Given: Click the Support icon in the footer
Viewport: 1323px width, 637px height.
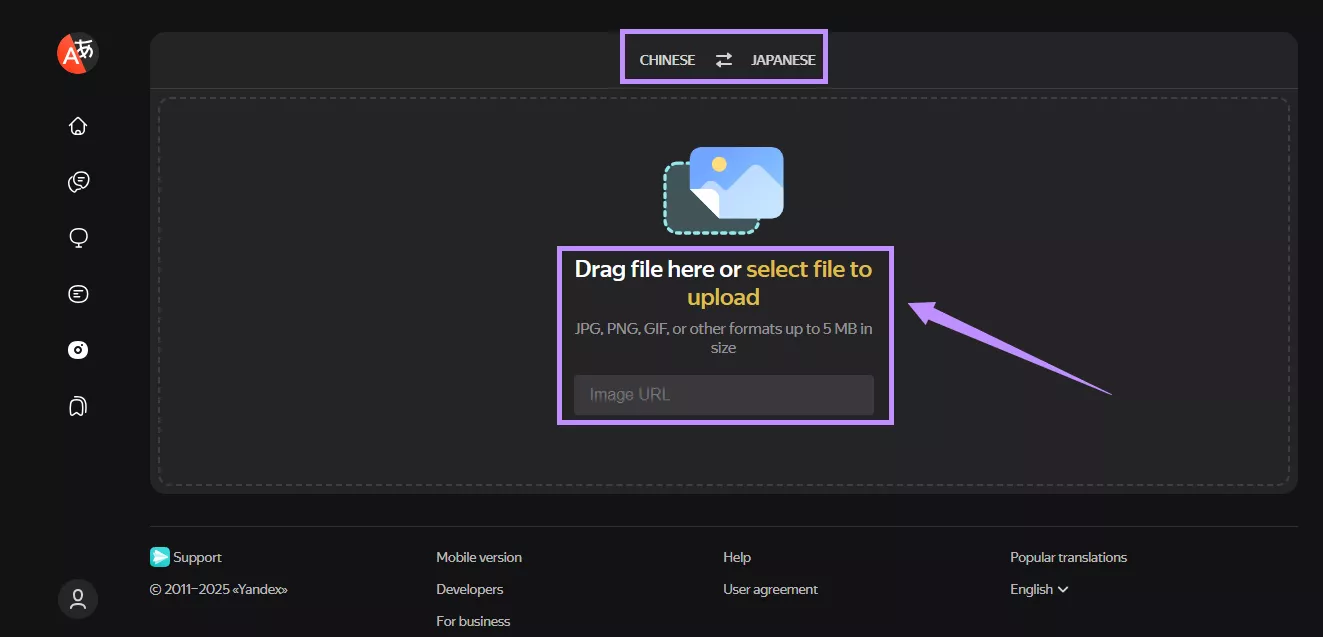Looking at the screenshot, I should (160, 557).
